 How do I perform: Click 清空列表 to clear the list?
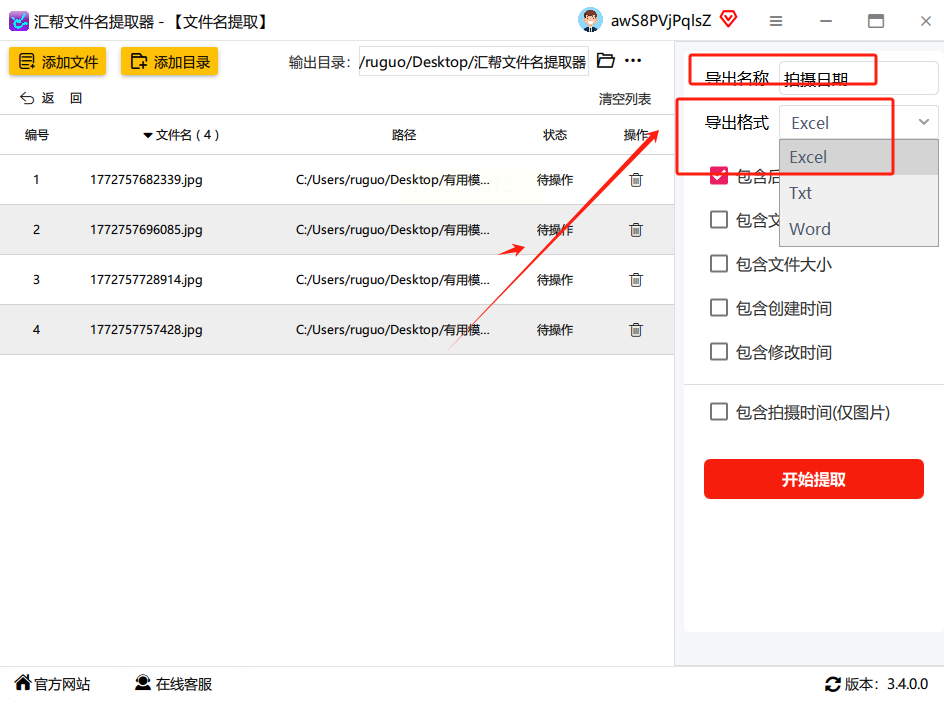[625, 99]
